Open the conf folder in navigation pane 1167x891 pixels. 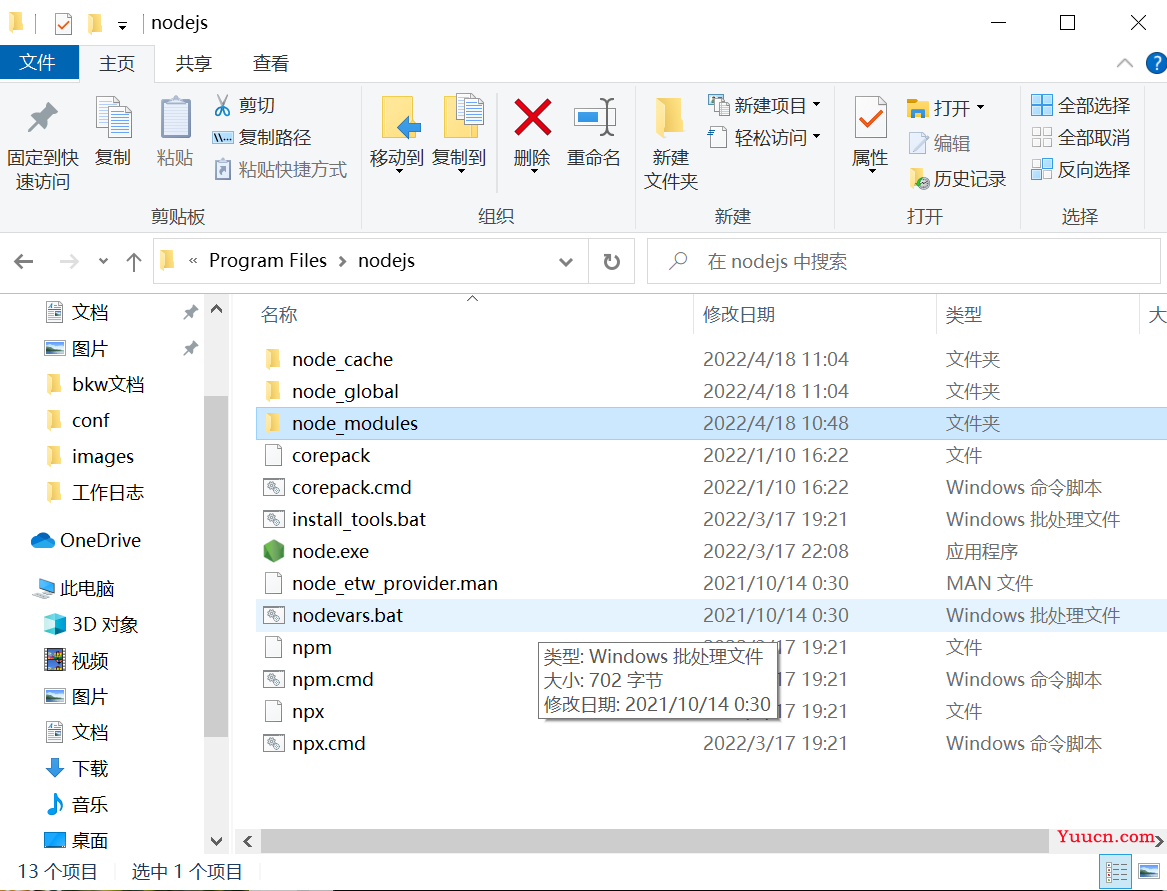coord(77,421)
